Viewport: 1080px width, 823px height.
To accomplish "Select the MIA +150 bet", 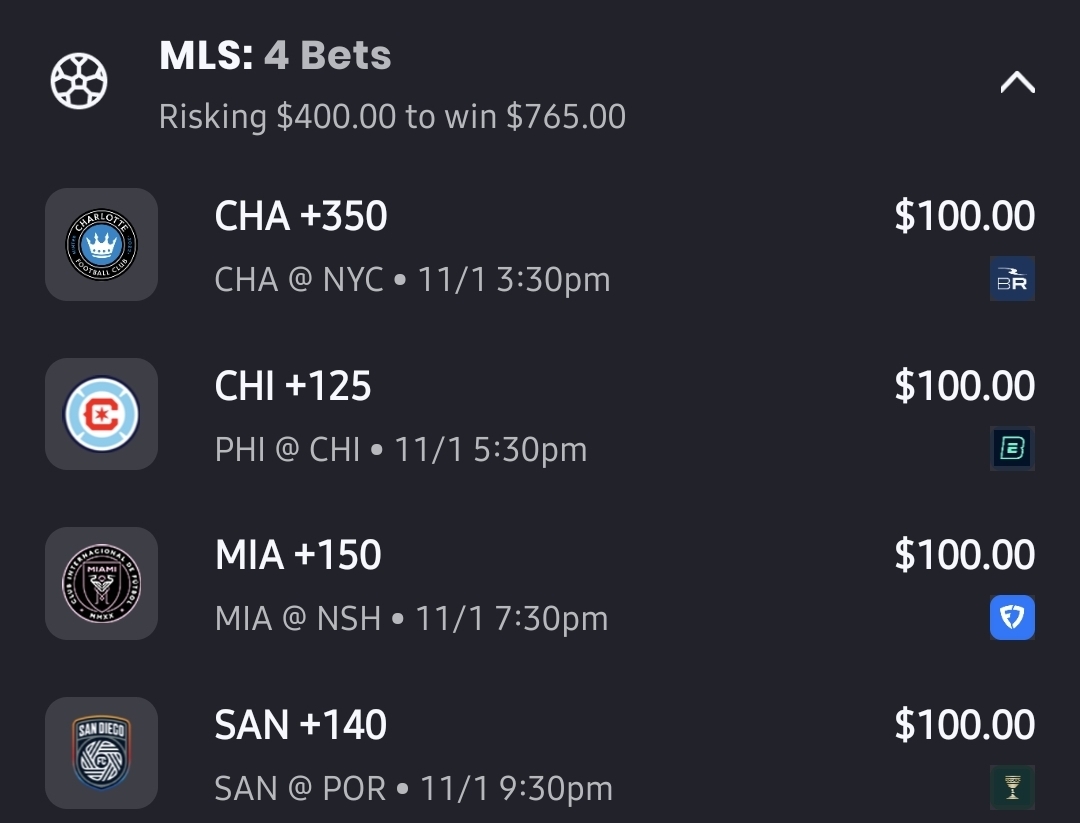I will 298,555.
